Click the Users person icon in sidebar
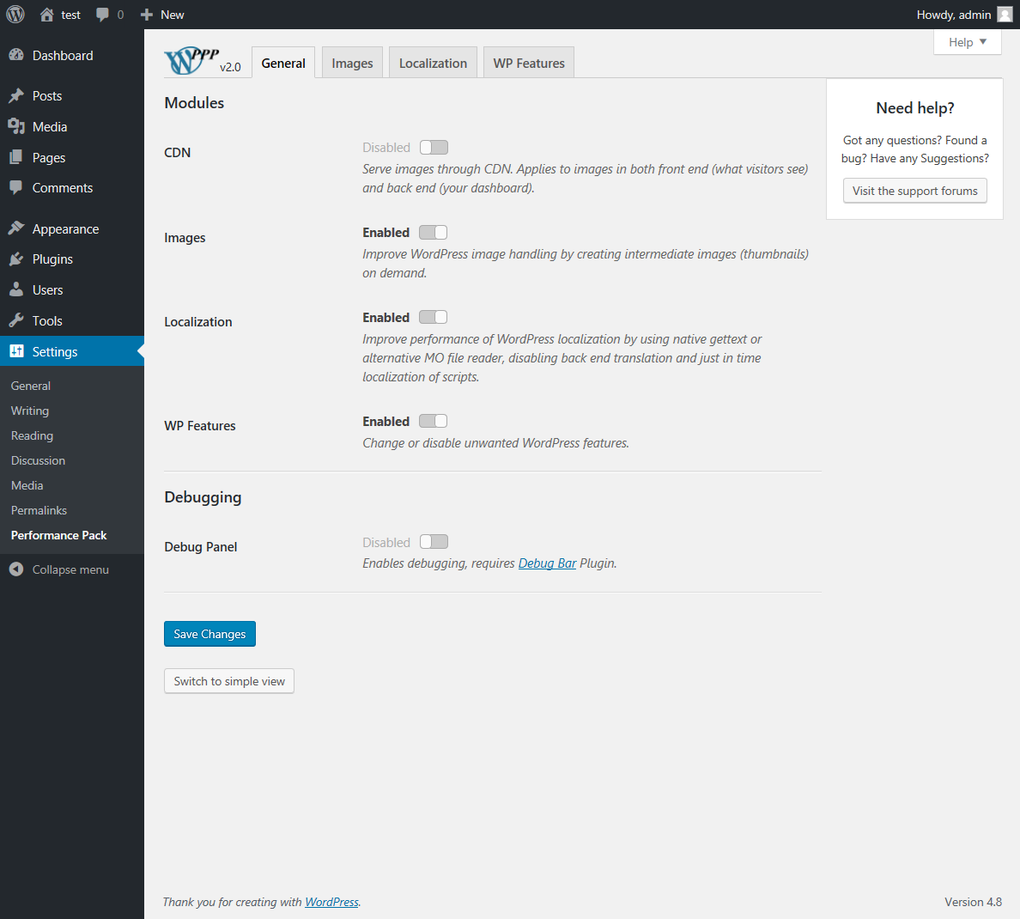The image size is (1020, 919). pos(16,290)
